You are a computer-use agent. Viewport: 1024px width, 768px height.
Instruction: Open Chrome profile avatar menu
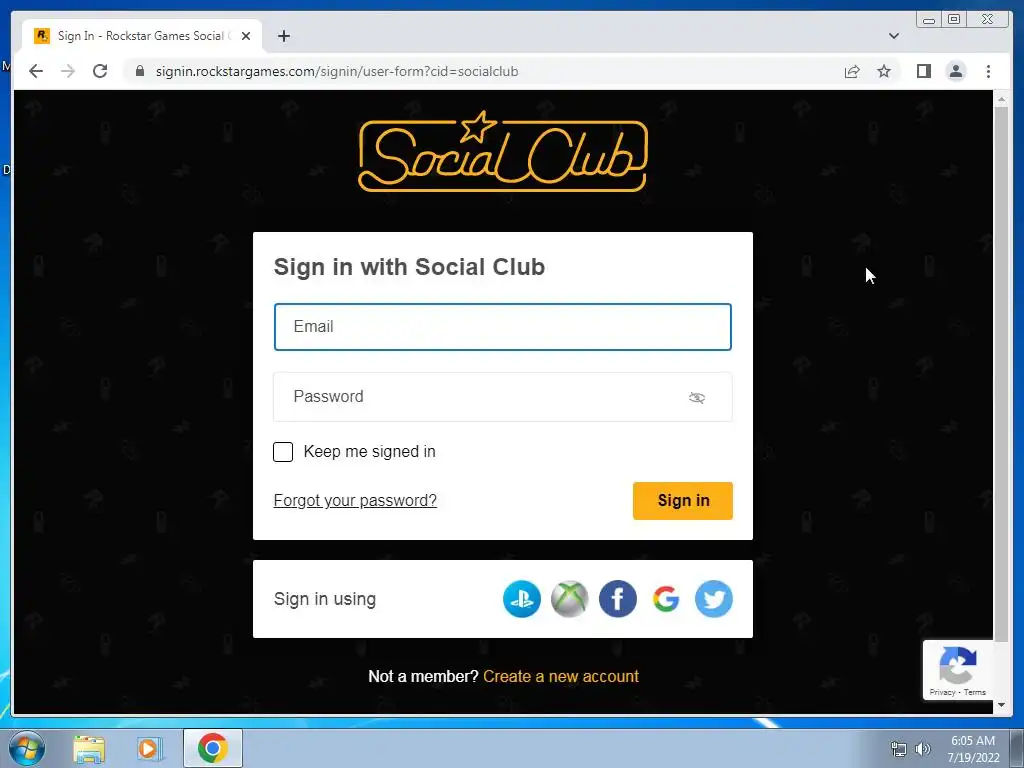[x=955, y=71]
